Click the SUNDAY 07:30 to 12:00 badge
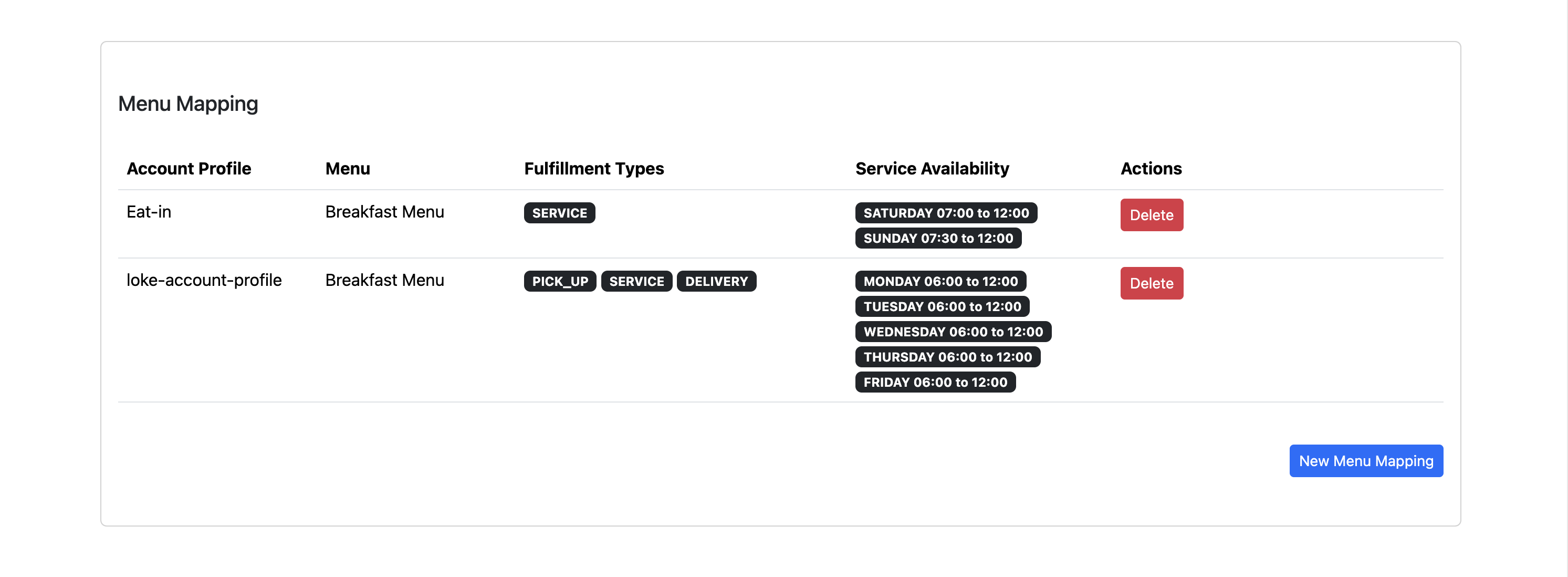This screenshot has height=577, width=1568. click(937, 238)
